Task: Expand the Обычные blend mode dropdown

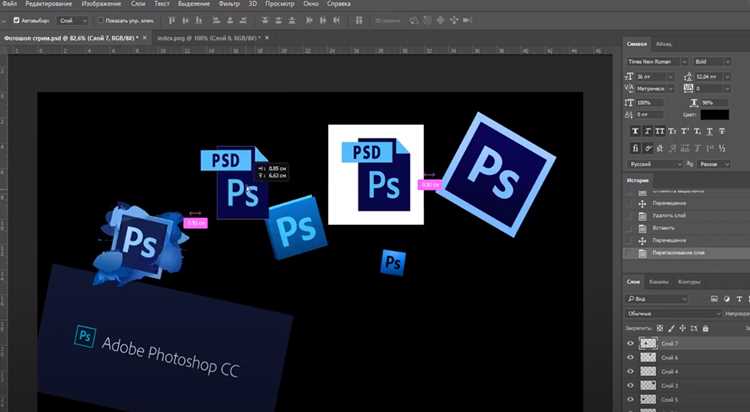Action: [x=673, y=314]
